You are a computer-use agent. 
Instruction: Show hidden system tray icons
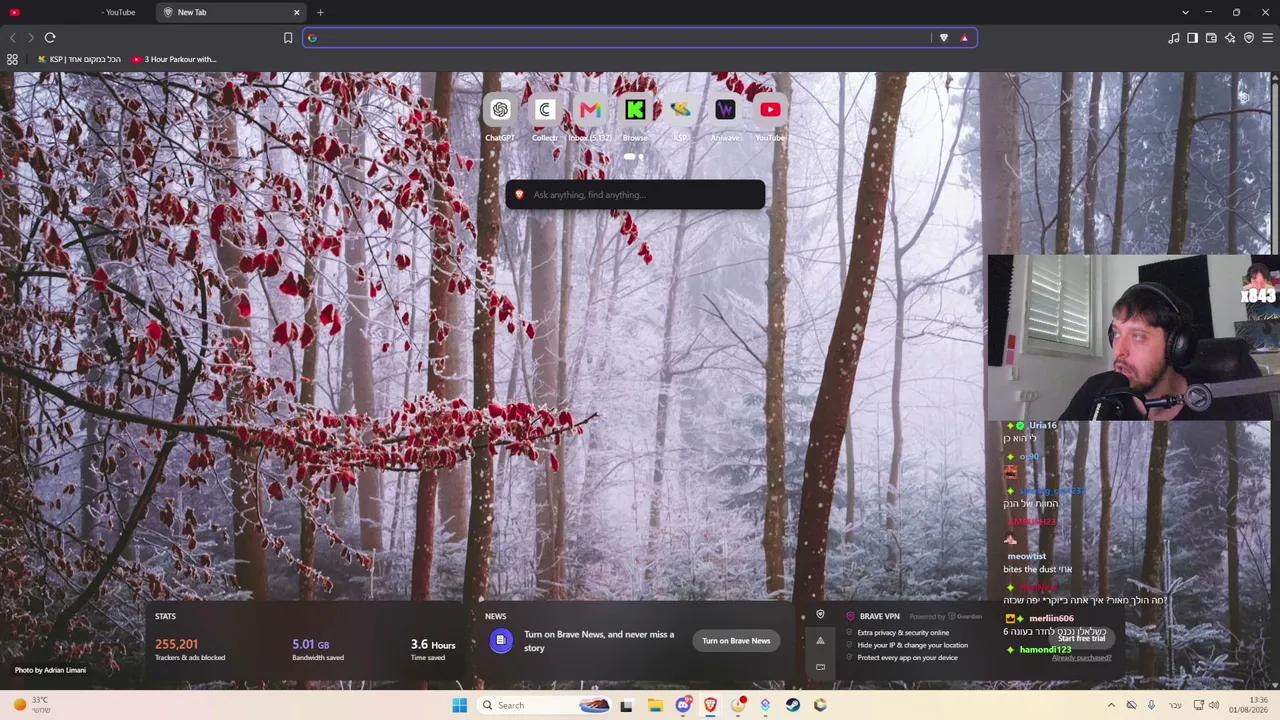[x=1110, y=705]
